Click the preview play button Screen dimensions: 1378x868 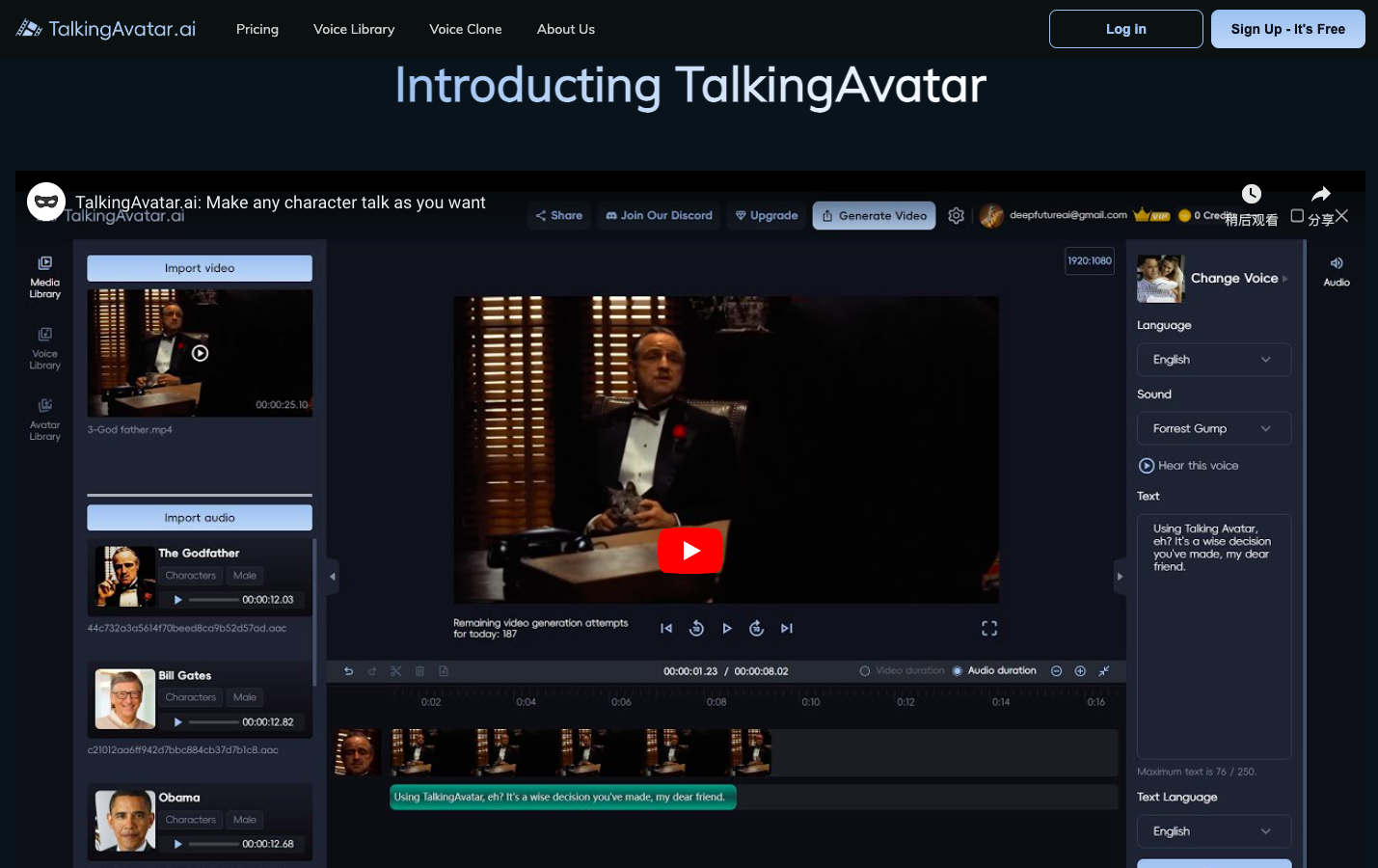point(727,628)
